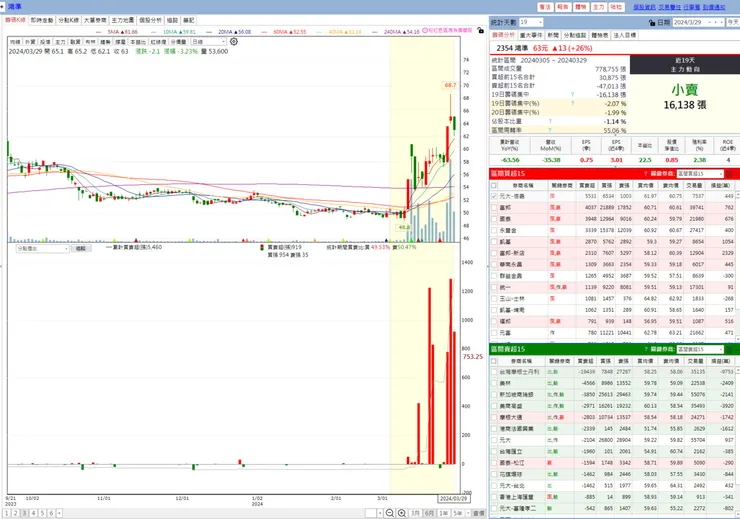Tick the checkbox for 美林 in sell list

494,383
